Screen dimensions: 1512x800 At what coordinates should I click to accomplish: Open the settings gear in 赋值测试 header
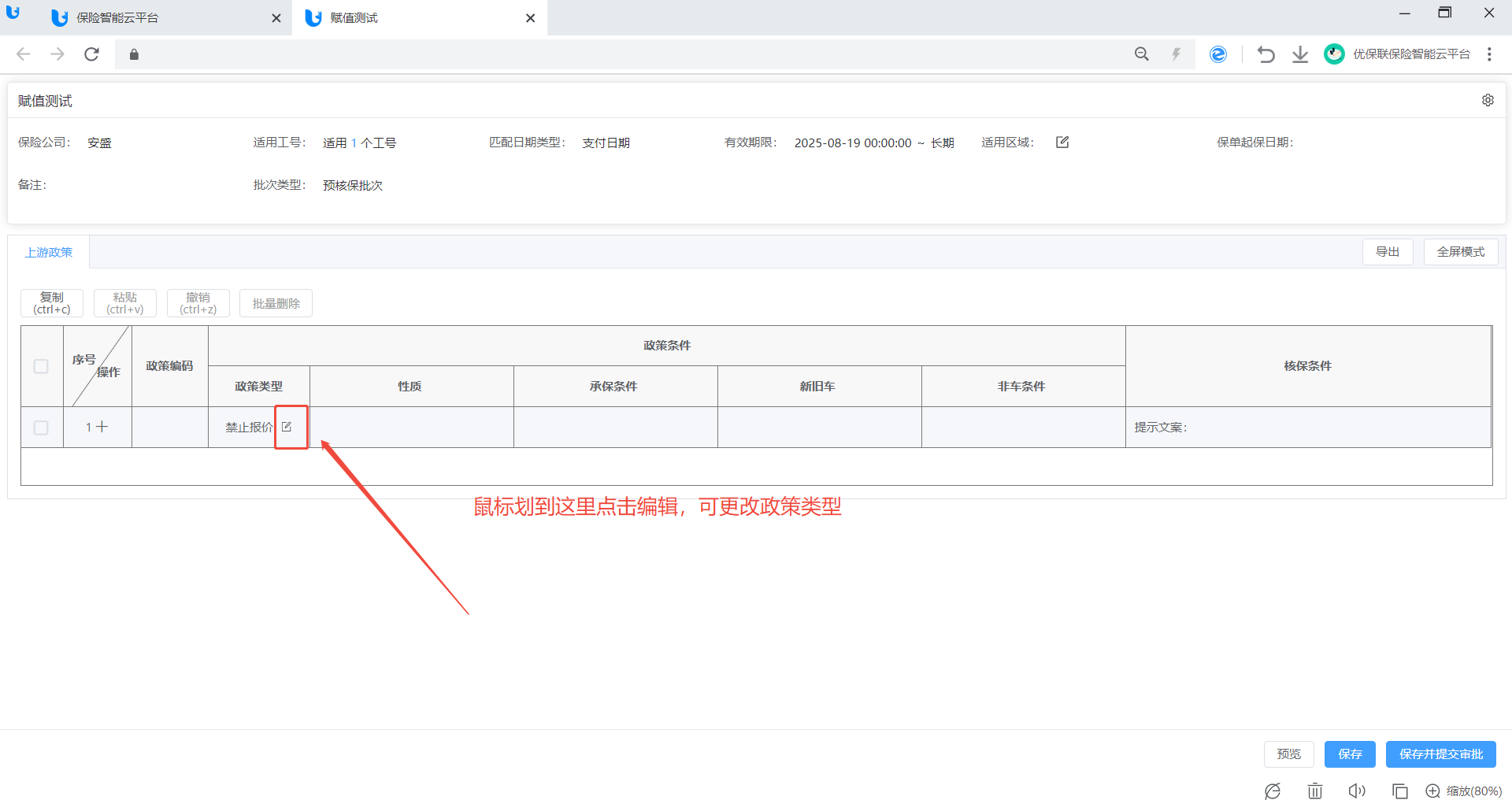1488,100
